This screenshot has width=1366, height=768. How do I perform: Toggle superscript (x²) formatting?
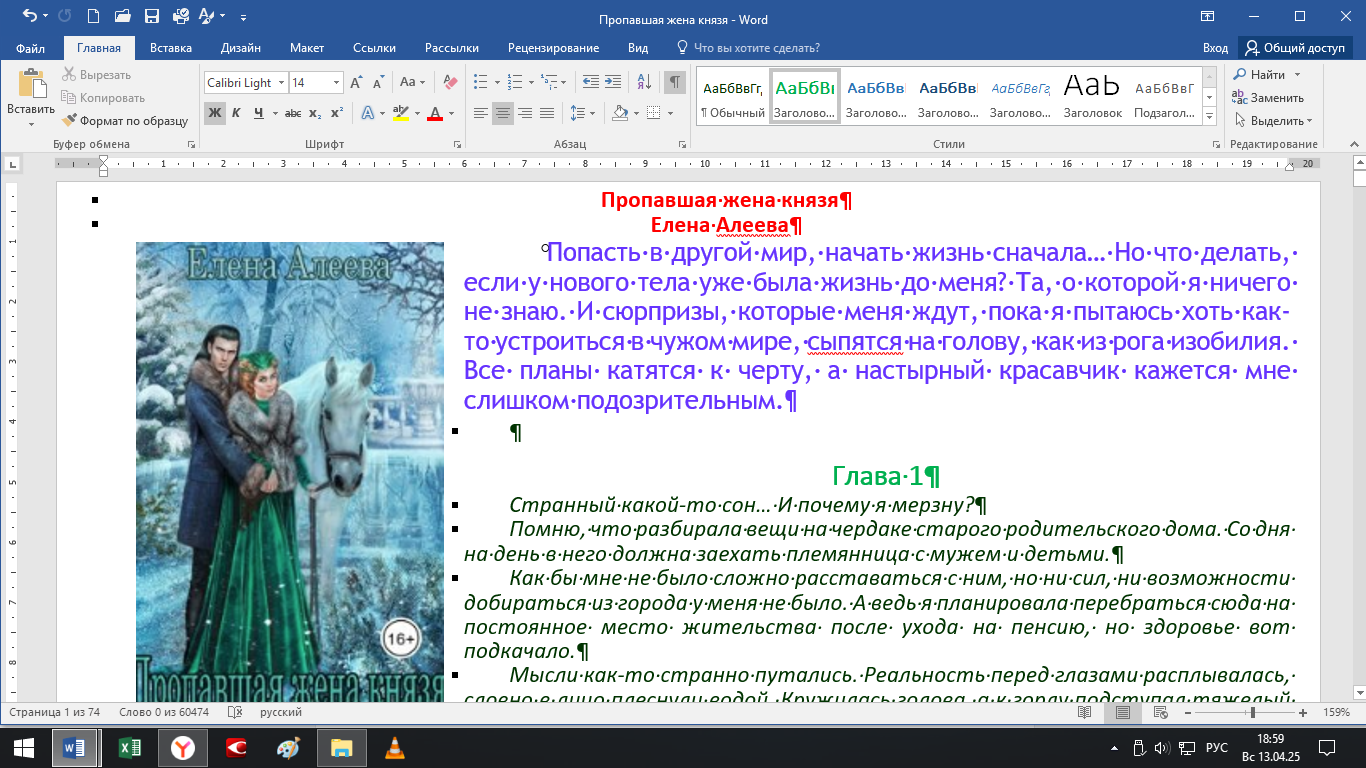[337, 113]
